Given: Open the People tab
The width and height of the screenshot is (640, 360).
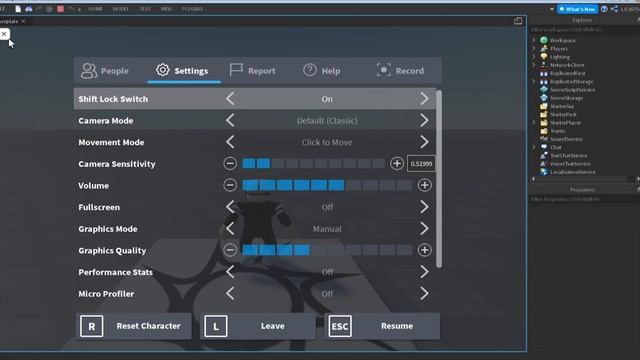Looking at the screenshot, I should pos(104,71).
